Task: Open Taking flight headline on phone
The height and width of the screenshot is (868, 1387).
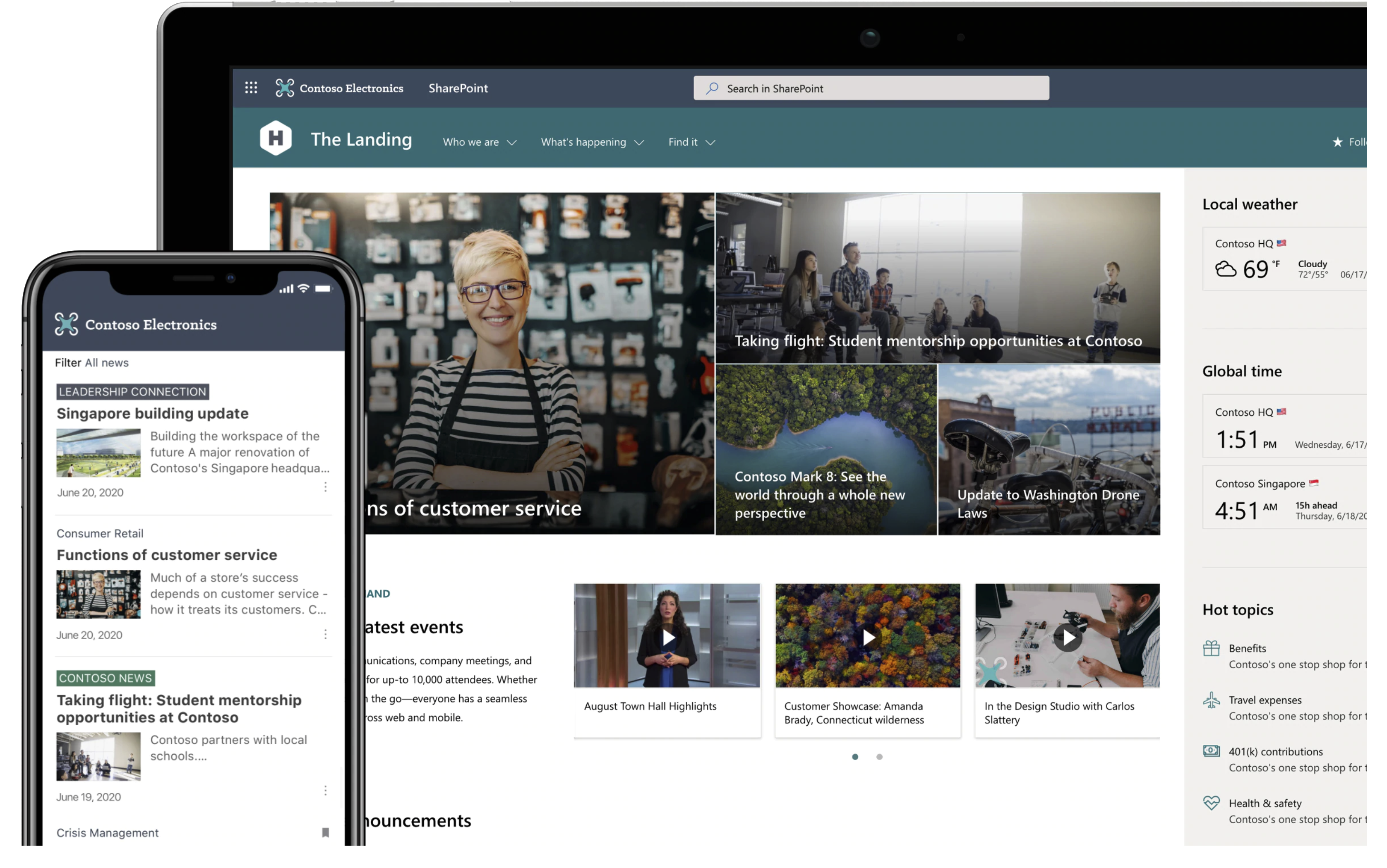Action: 178,708
